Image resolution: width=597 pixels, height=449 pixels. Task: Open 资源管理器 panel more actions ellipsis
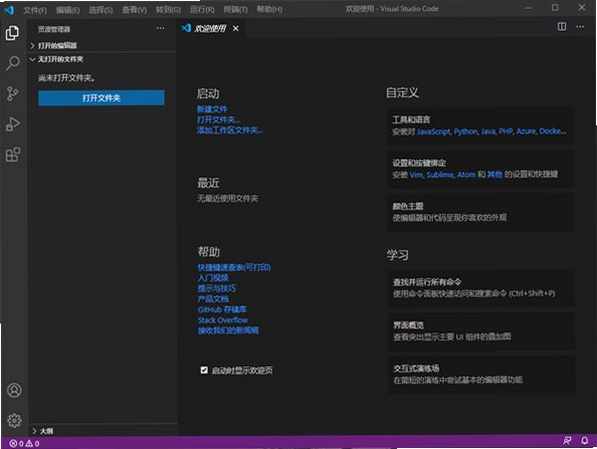160,28
